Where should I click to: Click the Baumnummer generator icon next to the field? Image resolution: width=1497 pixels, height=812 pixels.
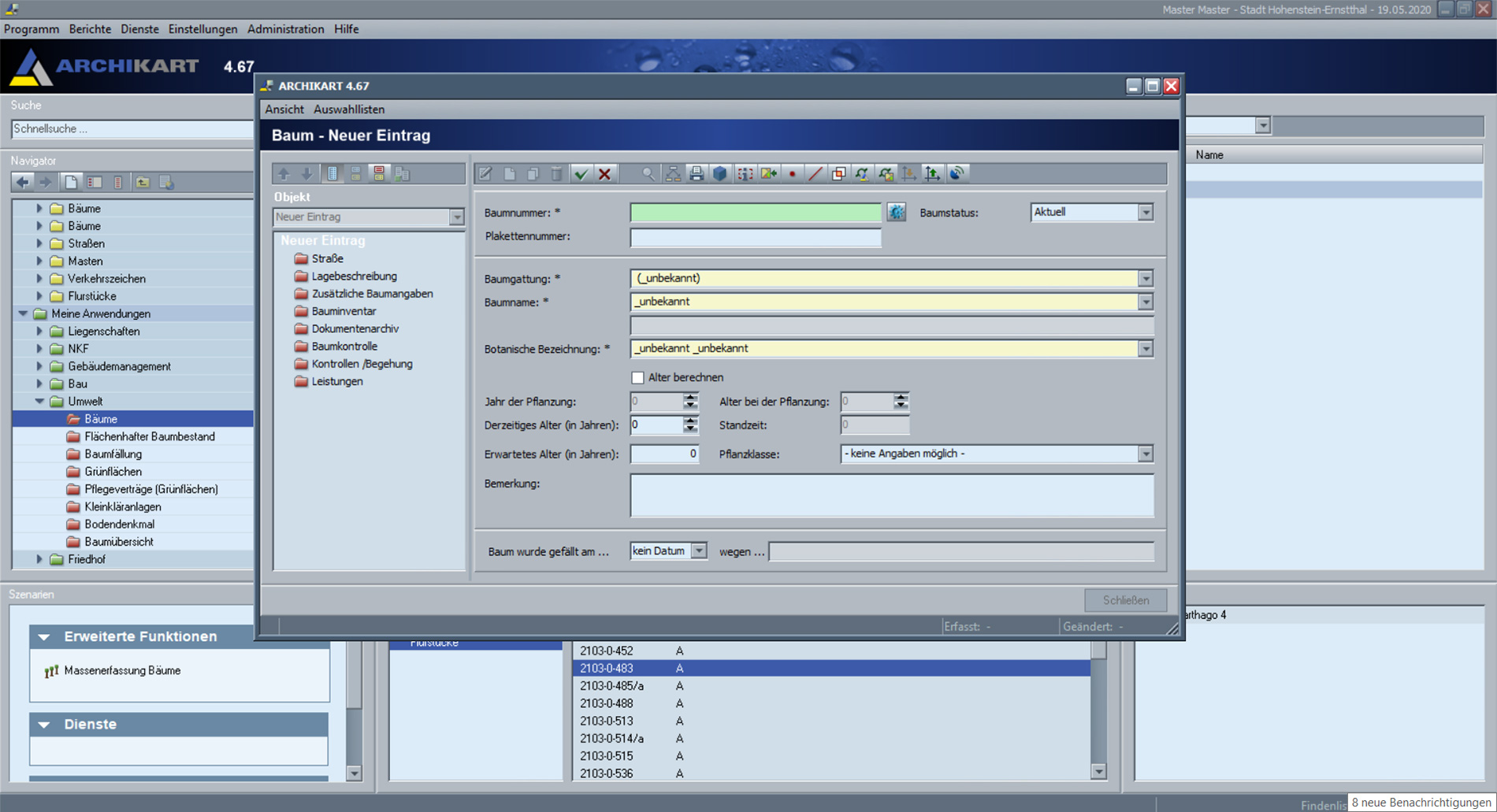point(896,212)
